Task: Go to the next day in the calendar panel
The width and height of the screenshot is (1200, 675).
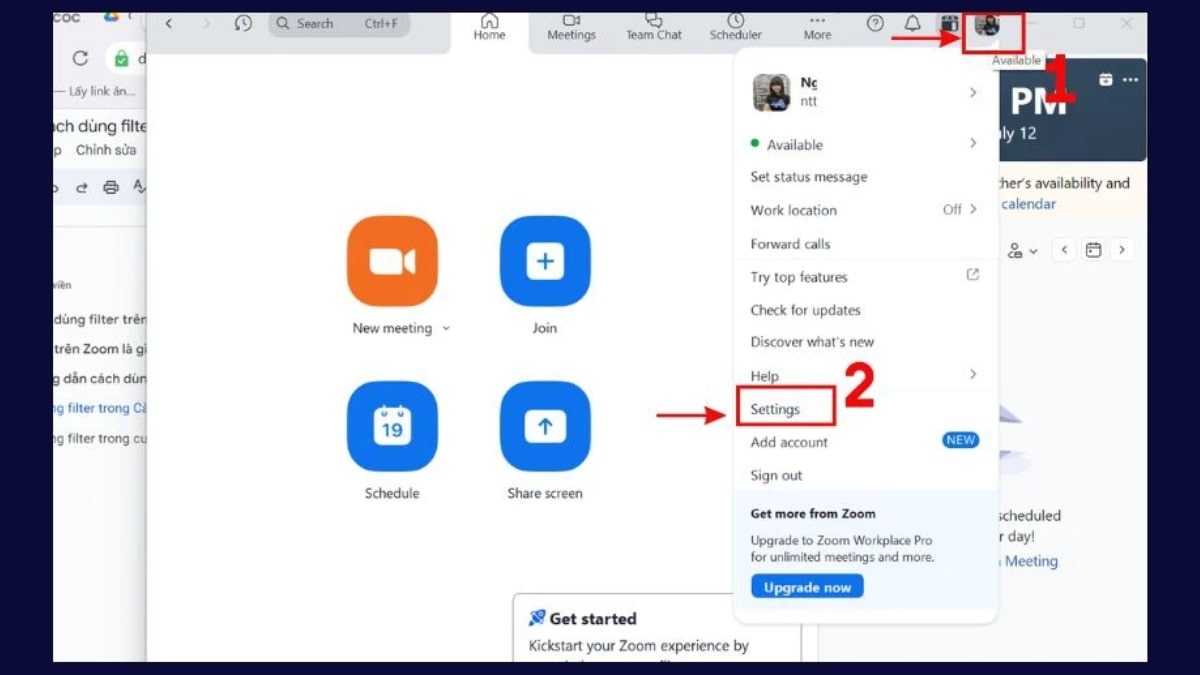Action: pyautogui.click(x=1123, y=250)
